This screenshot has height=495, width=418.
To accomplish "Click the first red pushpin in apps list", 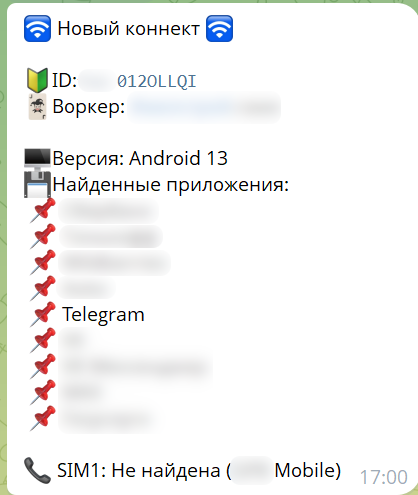I will (43, 210).
